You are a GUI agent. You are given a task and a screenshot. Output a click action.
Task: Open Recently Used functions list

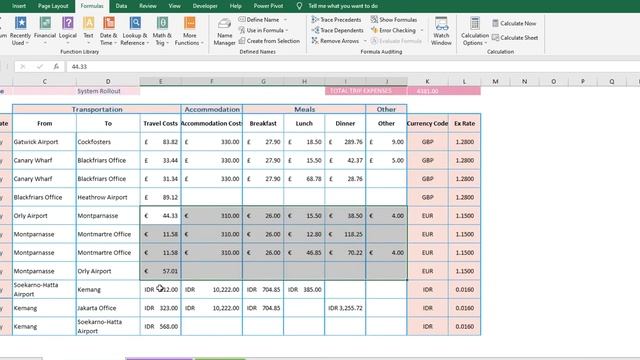tap(20, 31)
